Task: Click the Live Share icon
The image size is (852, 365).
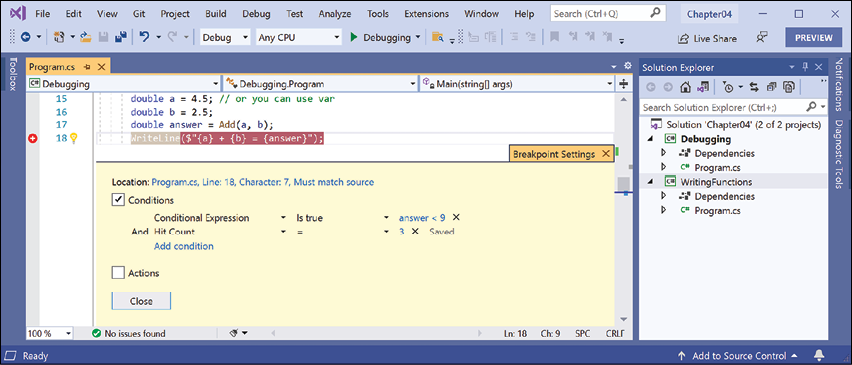Action: [683, 39]
